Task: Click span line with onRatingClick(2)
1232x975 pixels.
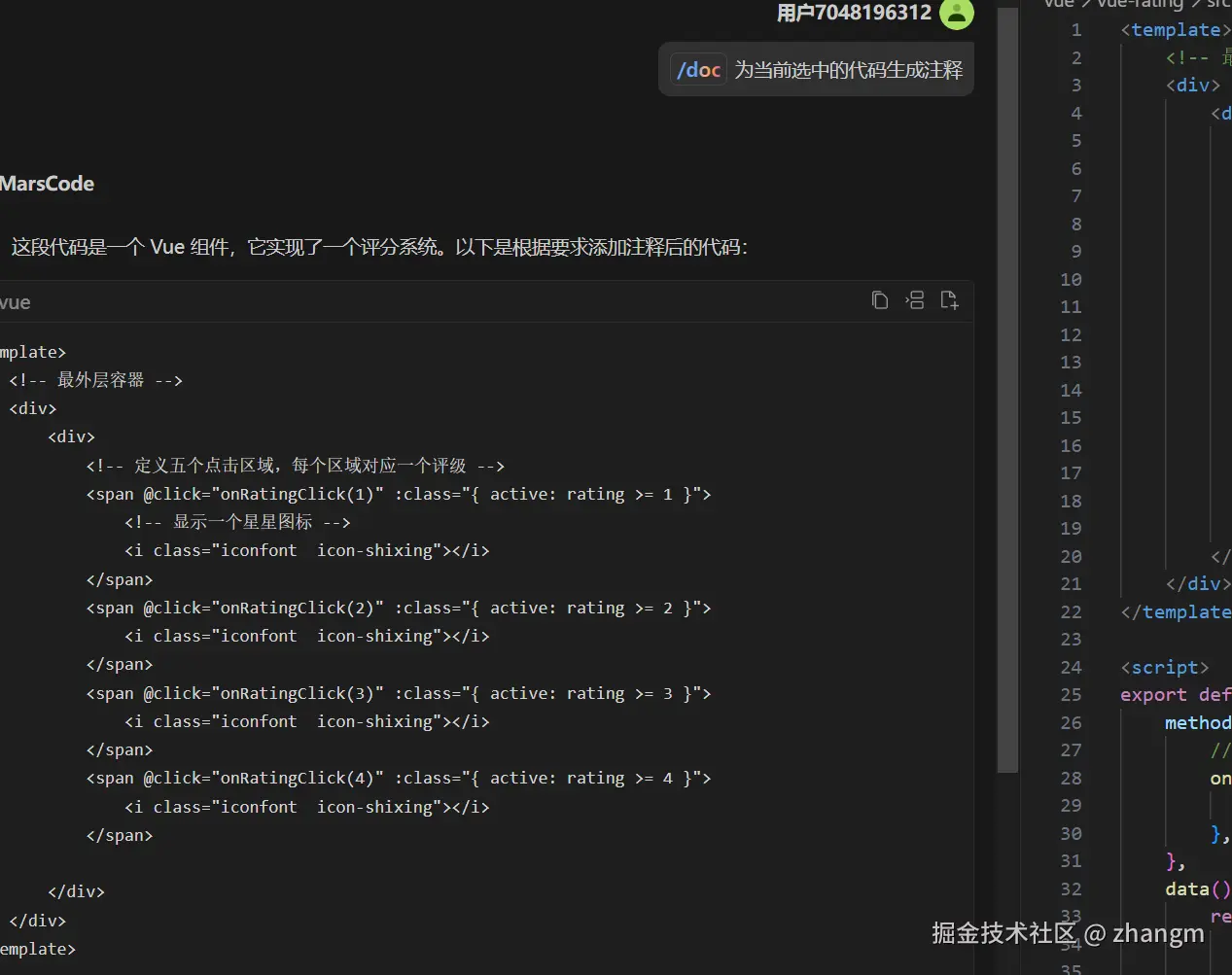Action: coord(399,608)
